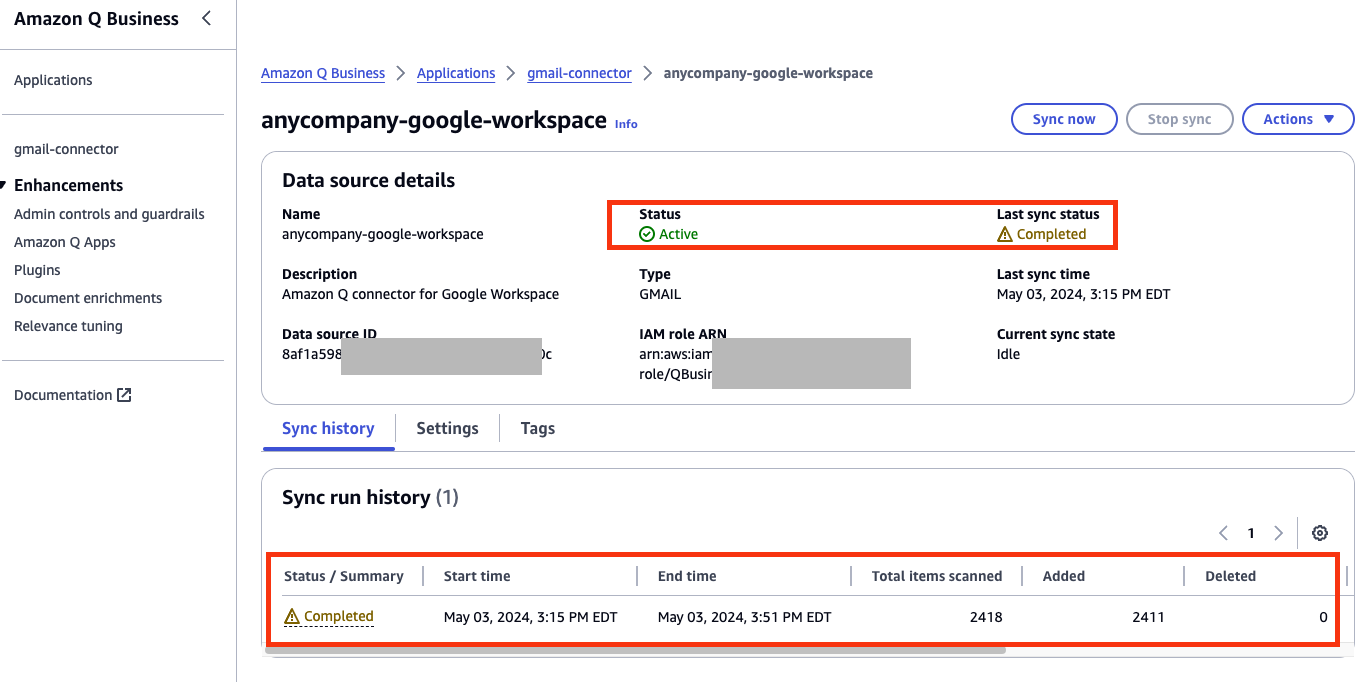Sort by Start time column header
The image size is (1363, 682).
coord(477,576)
